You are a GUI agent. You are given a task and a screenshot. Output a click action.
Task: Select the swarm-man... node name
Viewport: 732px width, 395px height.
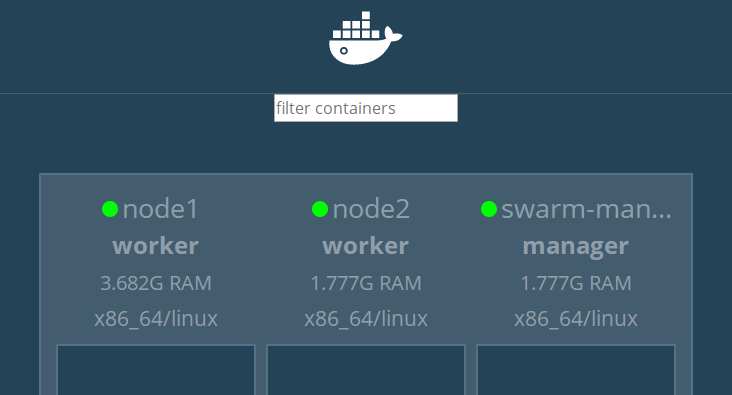click(x=586, y=209)
